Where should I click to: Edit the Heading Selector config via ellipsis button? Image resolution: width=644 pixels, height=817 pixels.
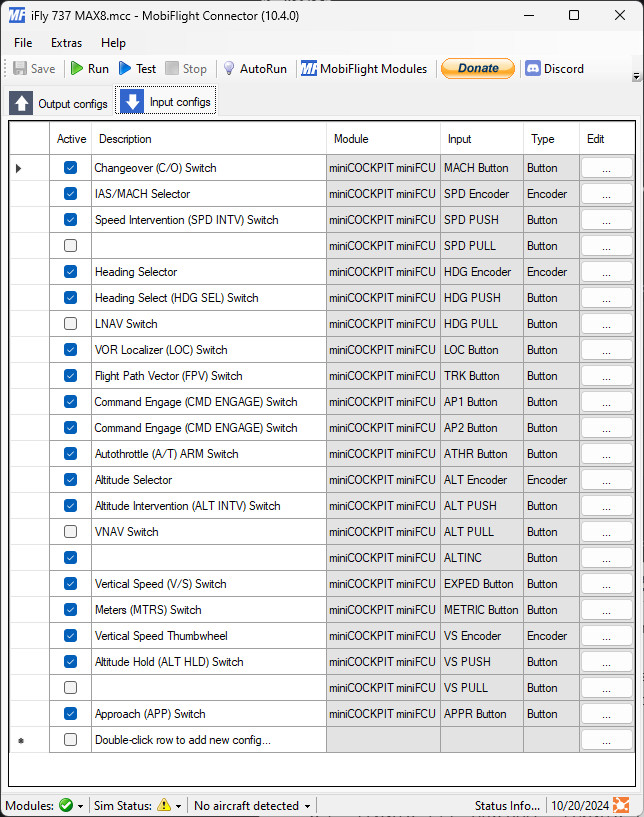(x=606, y=272)
